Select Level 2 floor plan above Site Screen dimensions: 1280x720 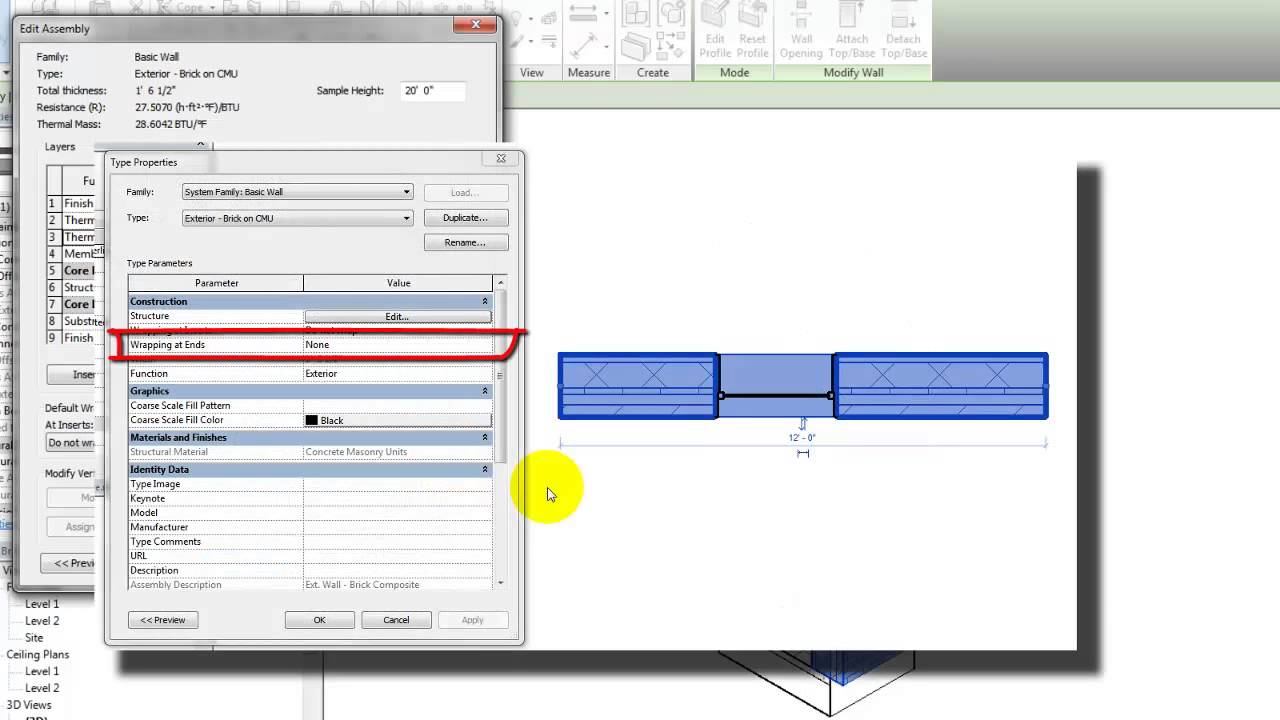42,621
